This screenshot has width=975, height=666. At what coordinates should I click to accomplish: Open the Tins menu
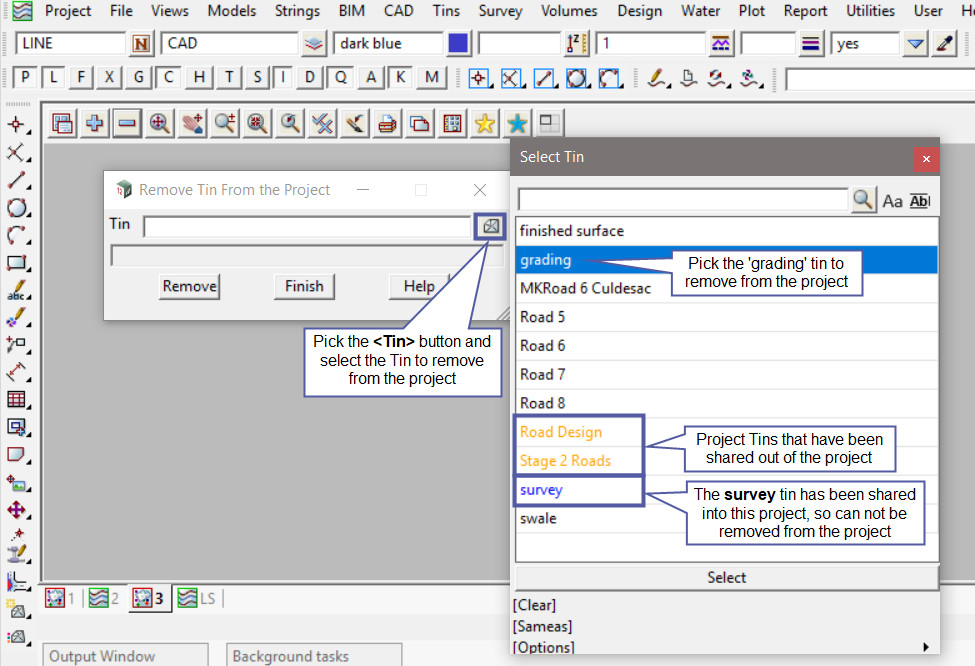pyautogui.click(x=446, y=11)
